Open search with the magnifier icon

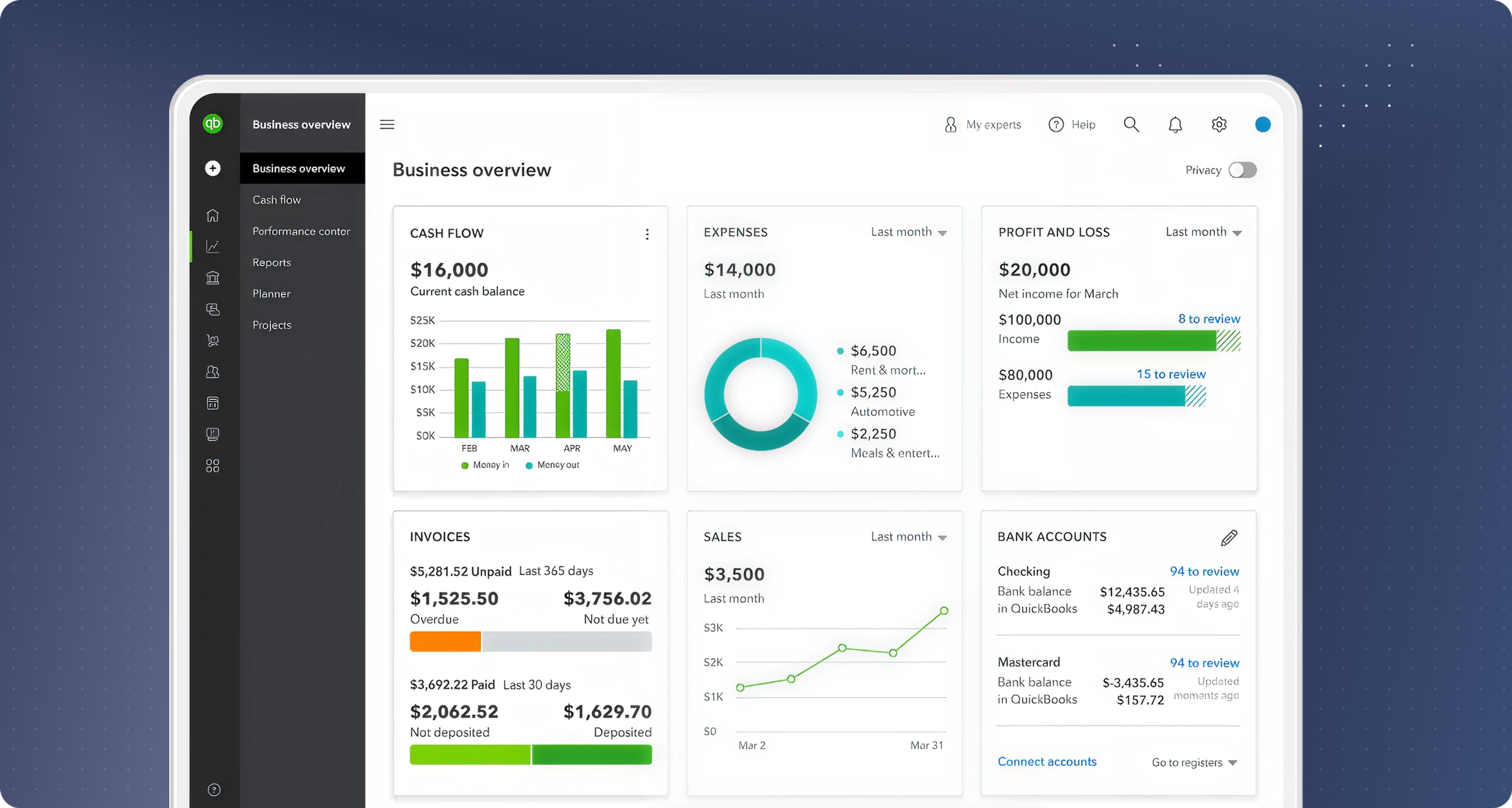click(1131, 124)
